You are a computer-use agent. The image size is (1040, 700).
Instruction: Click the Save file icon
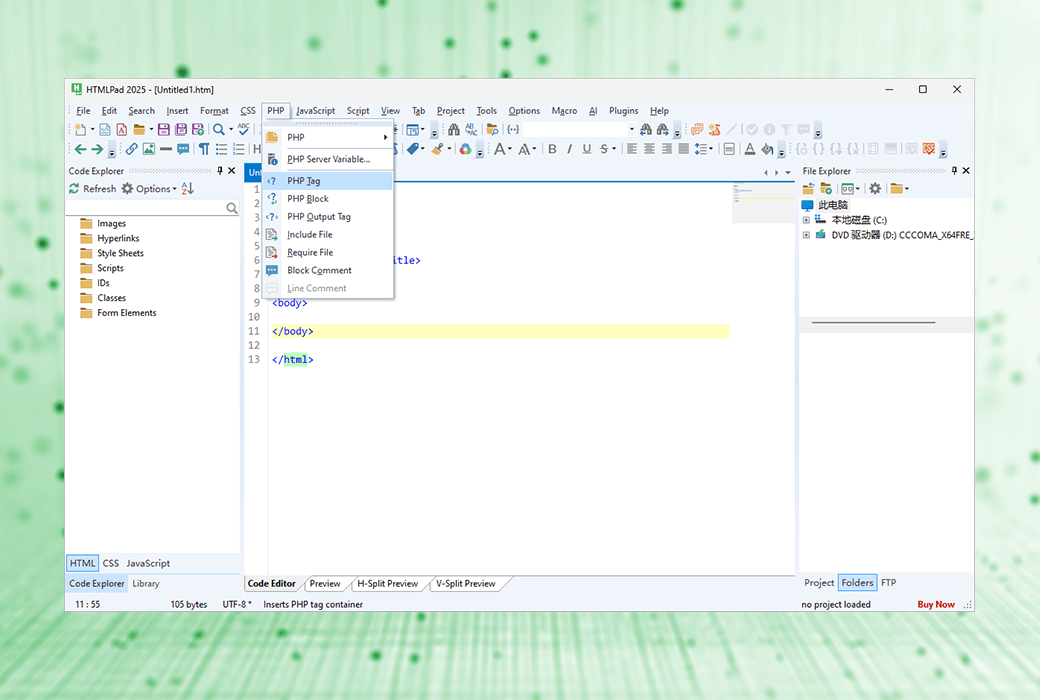point(163,129)
